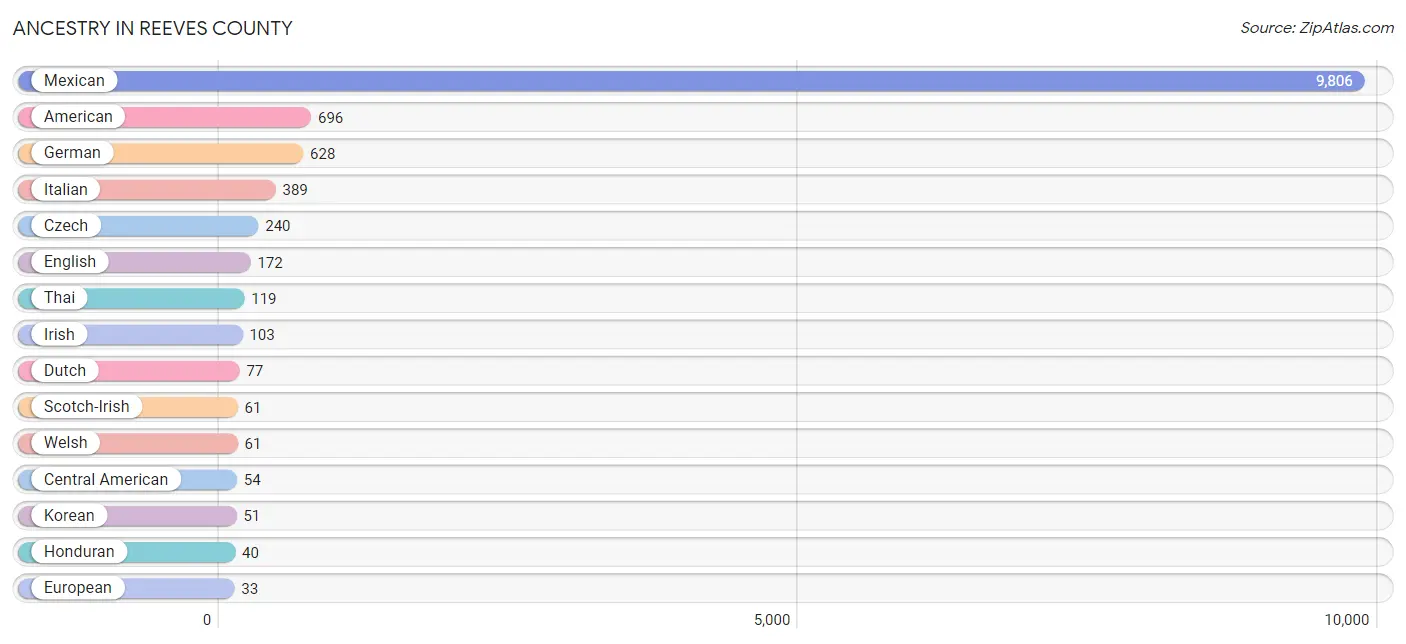Click the value 240
The width and height of the screenshot is (1406, 644).
pyautogui.click(x=278, y=226)
